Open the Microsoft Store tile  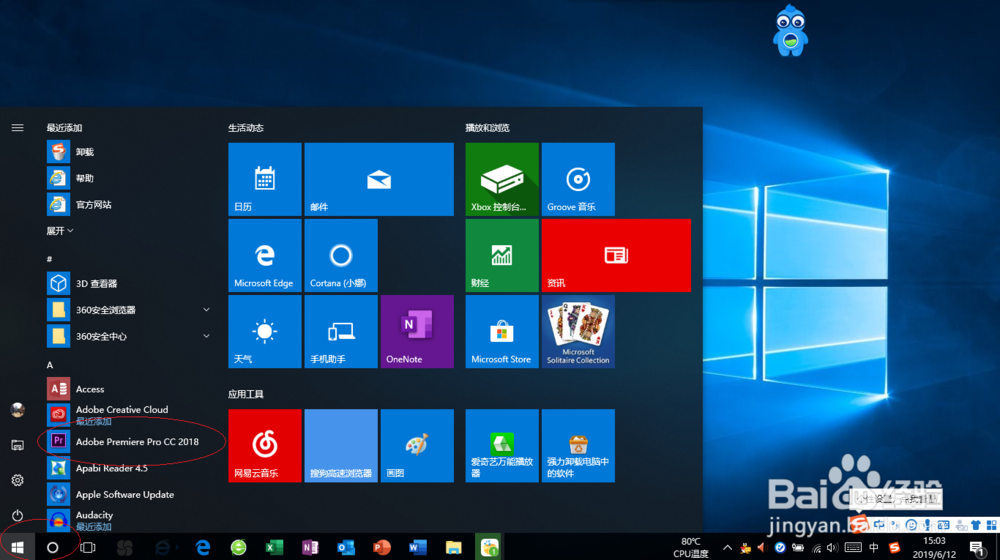(502, 331)
